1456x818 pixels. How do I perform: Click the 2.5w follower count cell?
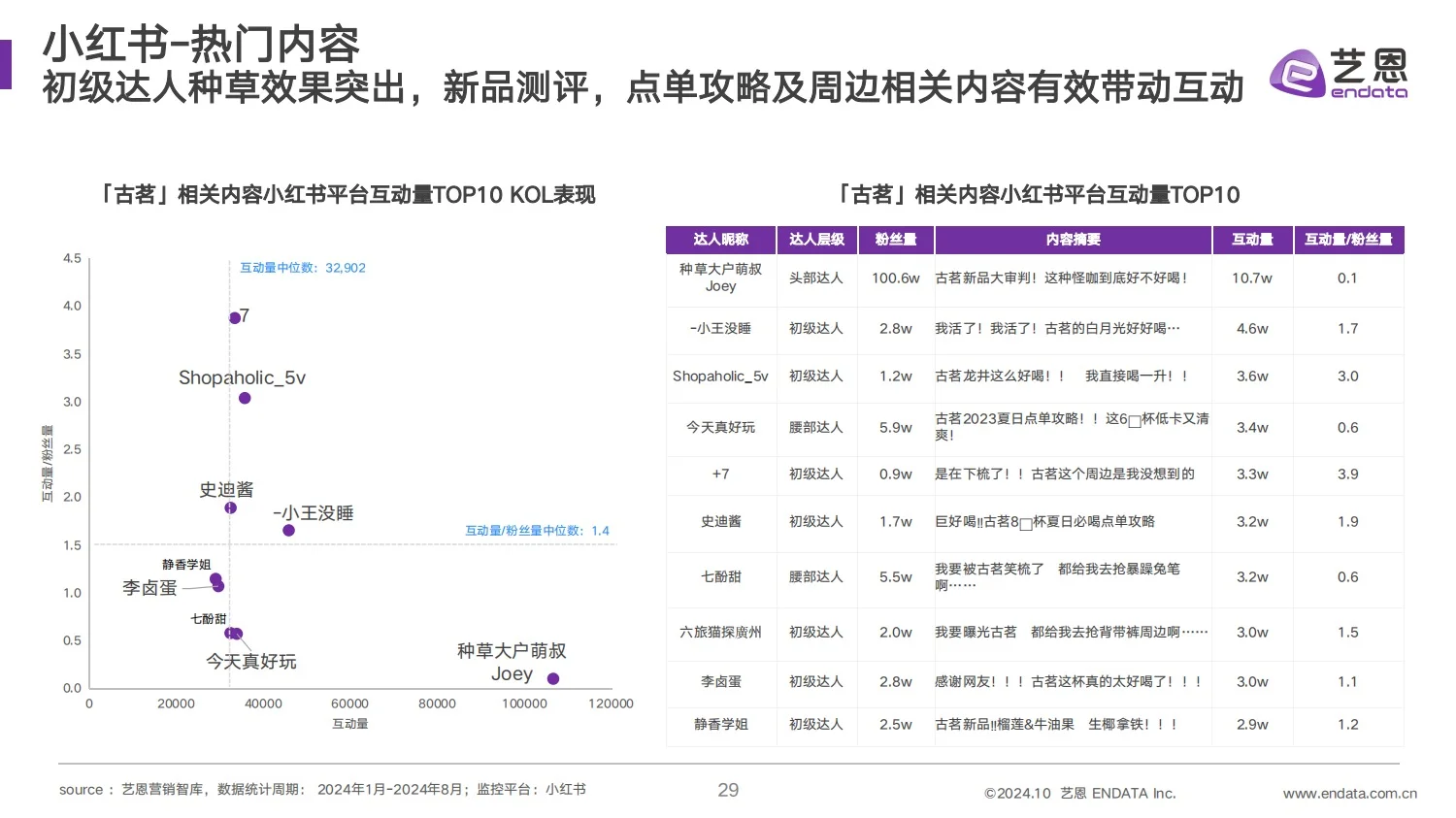(895, 724)
